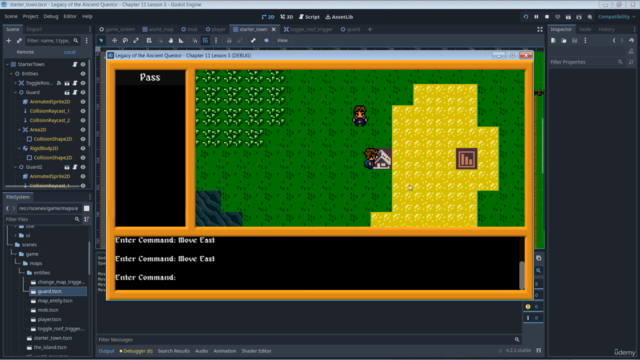Search the Output log with the magnifier icon
This screenshot has height=360, width=640.
pos(538,271)
